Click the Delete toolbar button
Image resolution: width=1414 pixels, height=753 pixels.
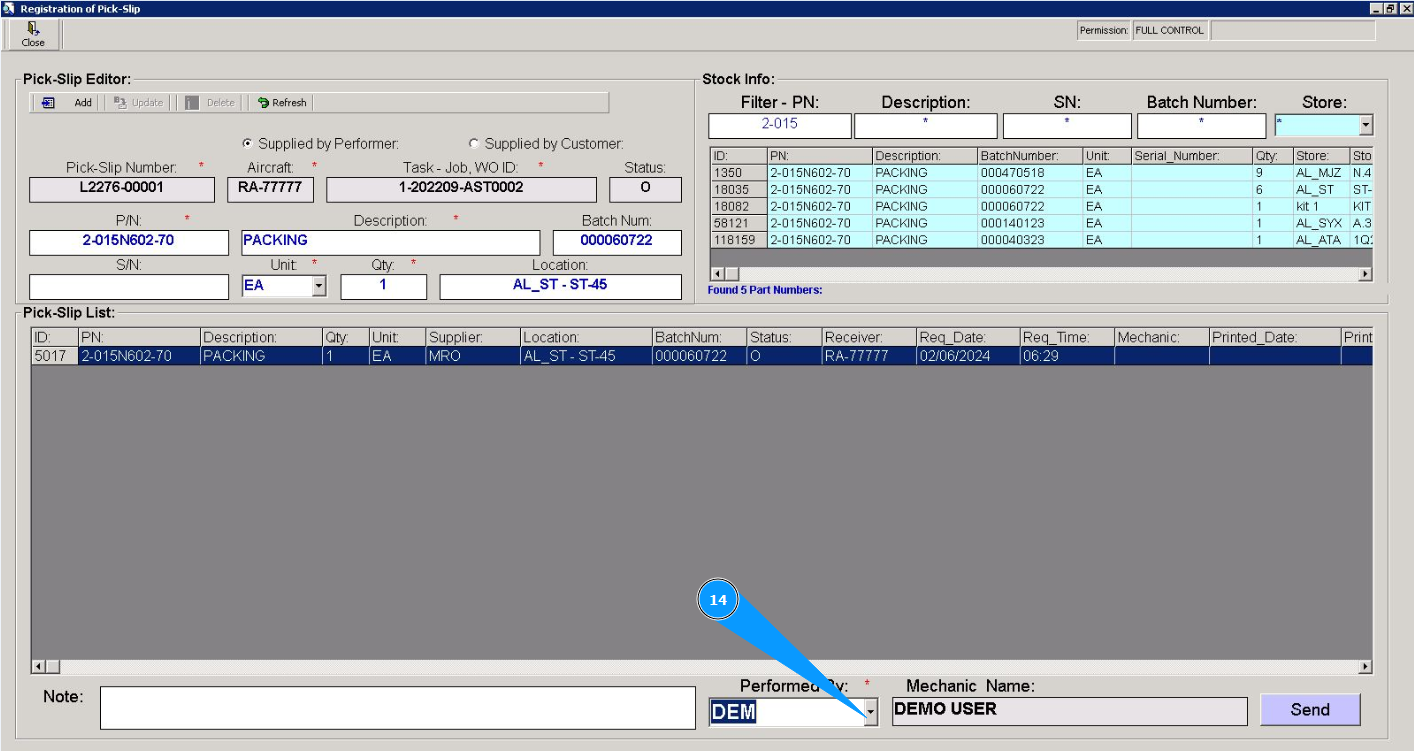click(210, 103)
